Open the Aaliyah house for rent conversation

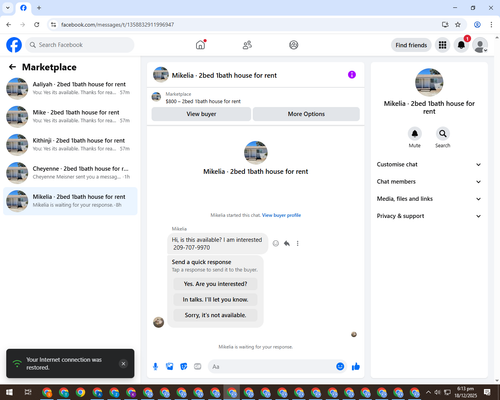pyautogui.click(x=70, y=88)
